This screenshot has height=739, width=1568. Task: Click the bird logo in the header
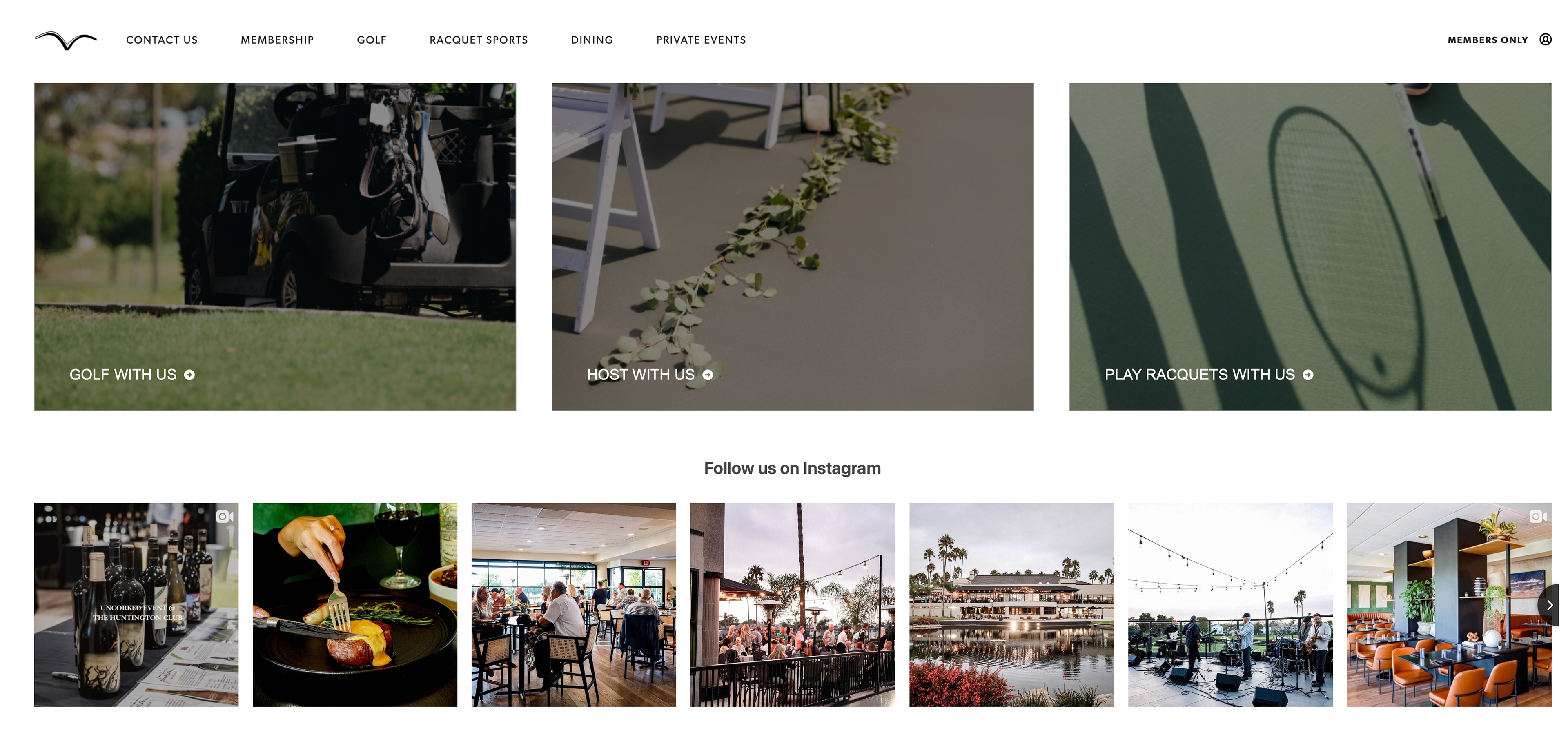(66, 40)
